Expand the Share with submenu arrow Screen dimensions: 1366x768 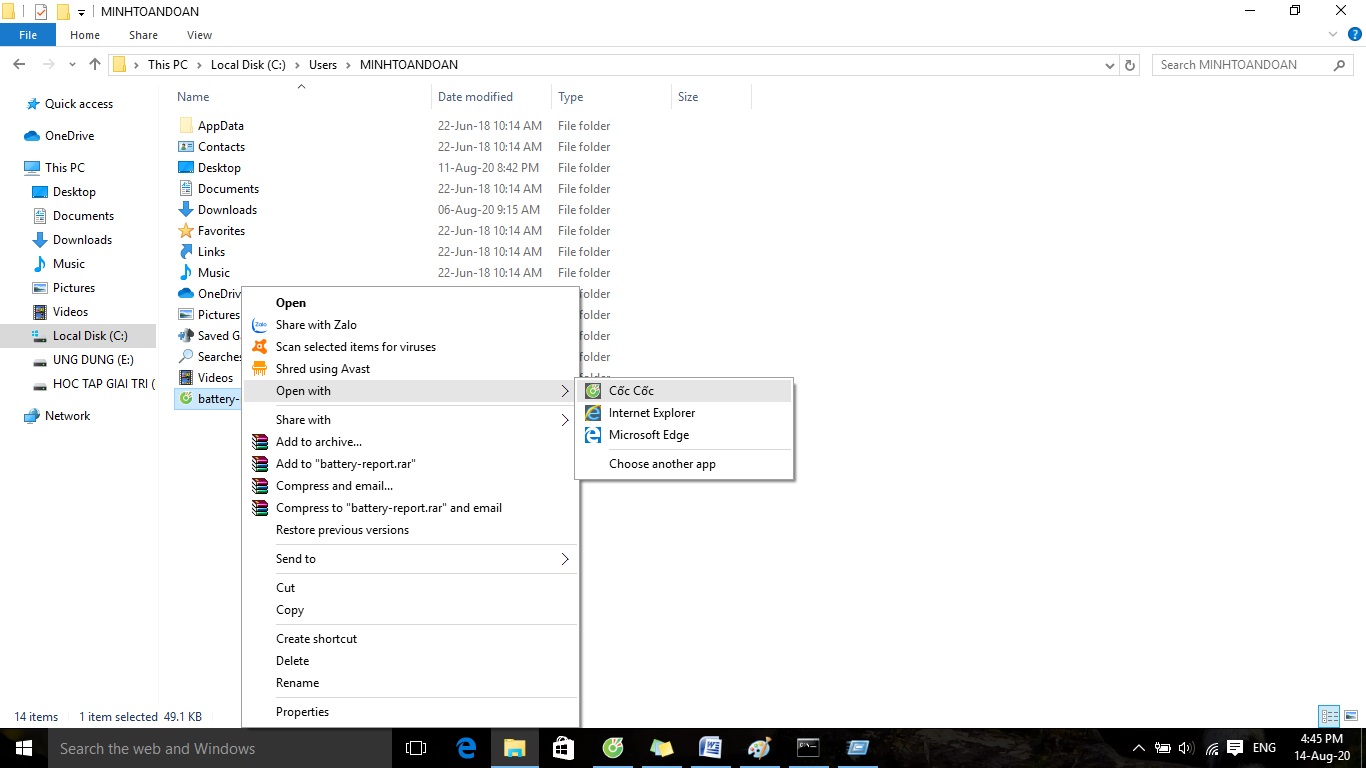(564, 420)
